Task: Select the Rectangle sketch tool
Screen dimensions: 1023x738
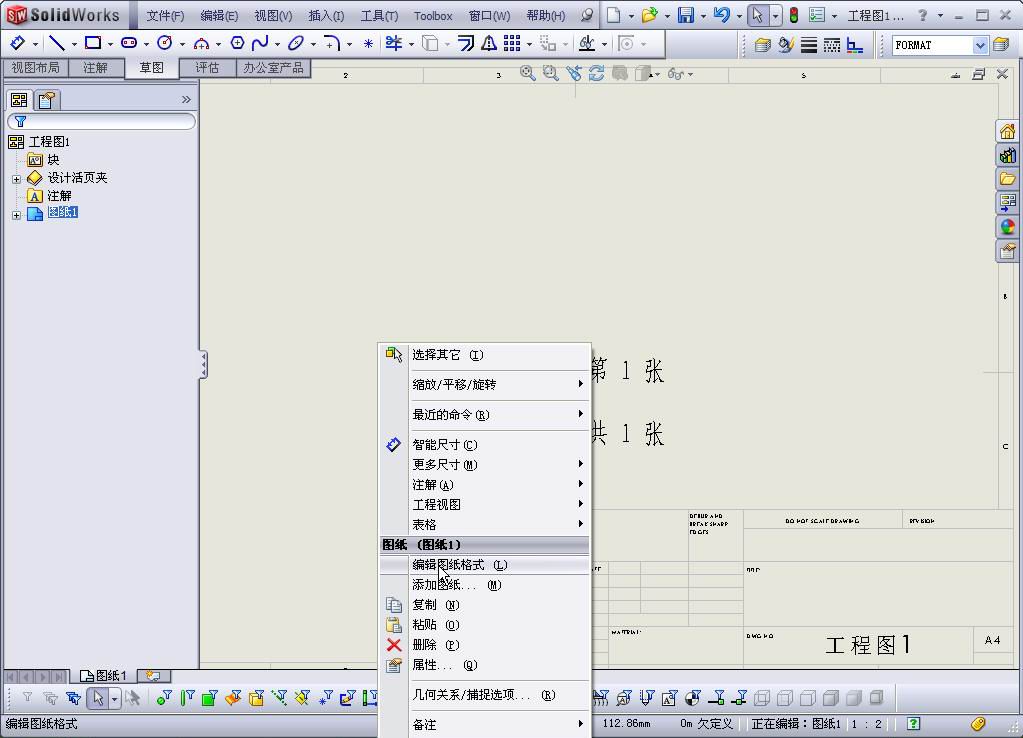Action: tap(93, 44)
